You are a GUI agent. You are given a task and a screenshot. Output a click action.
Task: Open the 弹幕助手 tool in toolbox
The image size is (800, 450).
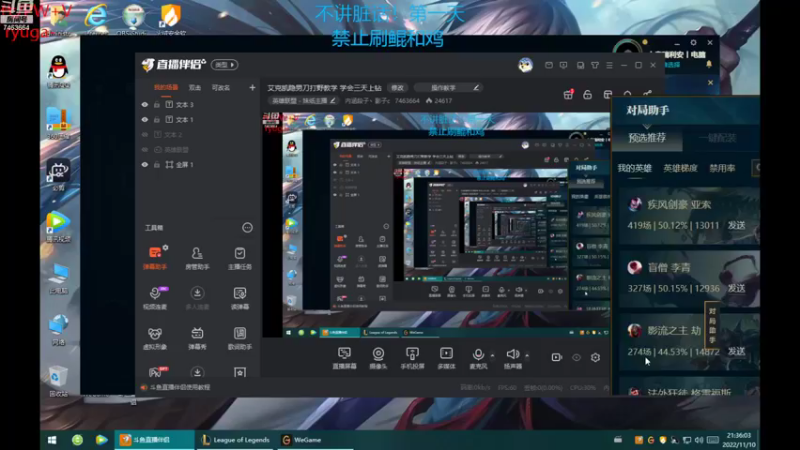[x=155, y=258]
